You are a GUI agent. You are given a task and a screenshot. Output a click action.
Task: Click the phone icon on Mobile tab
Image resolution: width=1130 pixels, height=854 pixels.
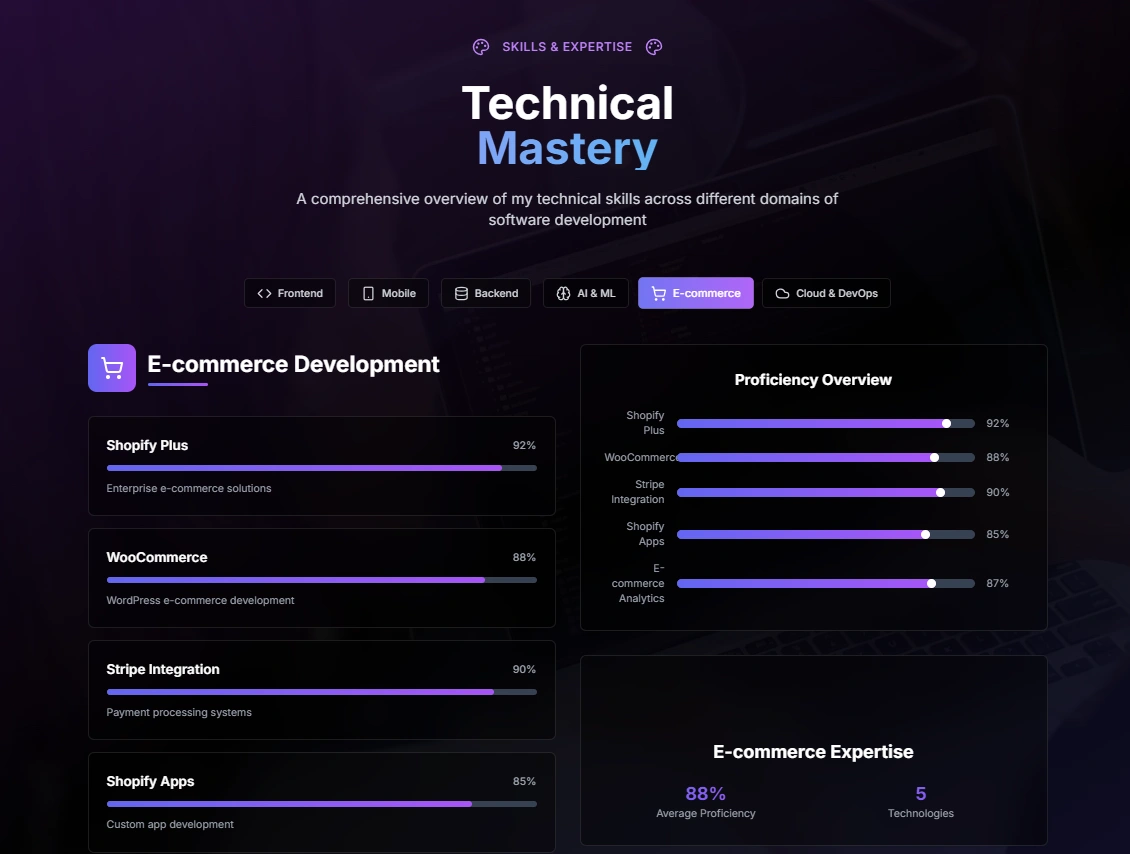[x=368, y=293]
